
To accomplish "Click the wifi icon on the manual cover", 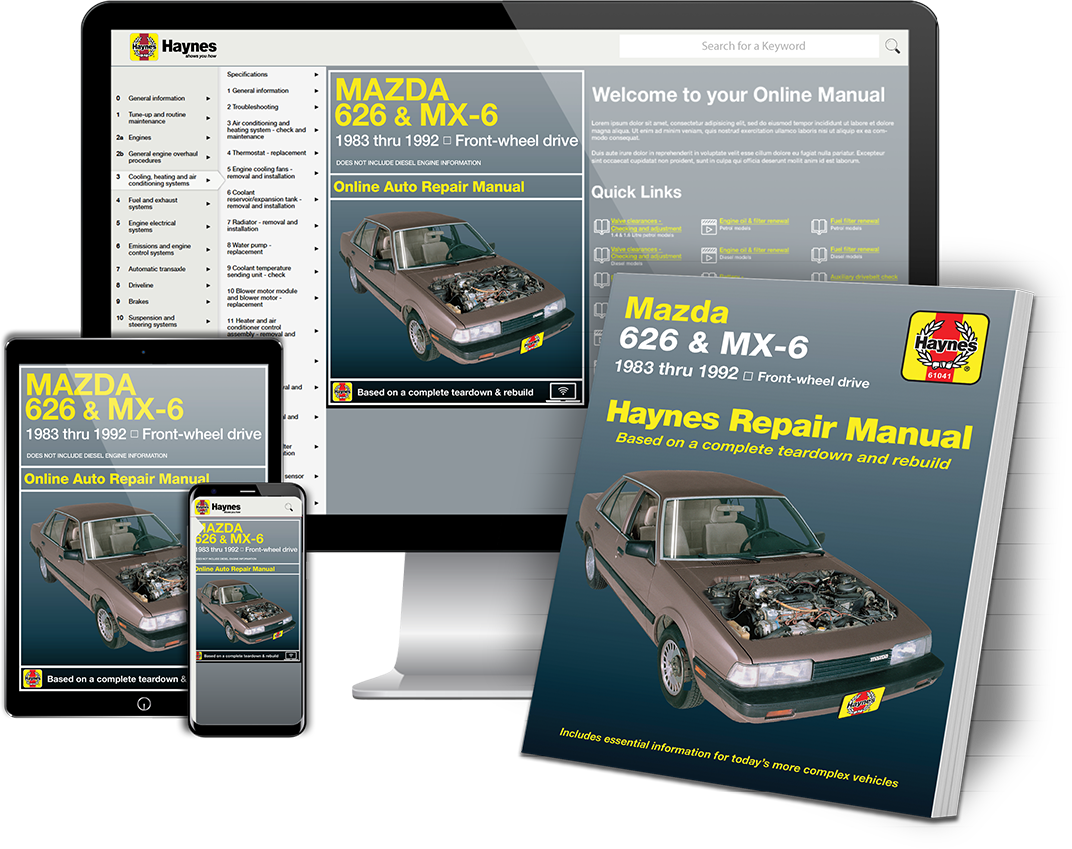I will pyautogui.click(x=563, y=392).
